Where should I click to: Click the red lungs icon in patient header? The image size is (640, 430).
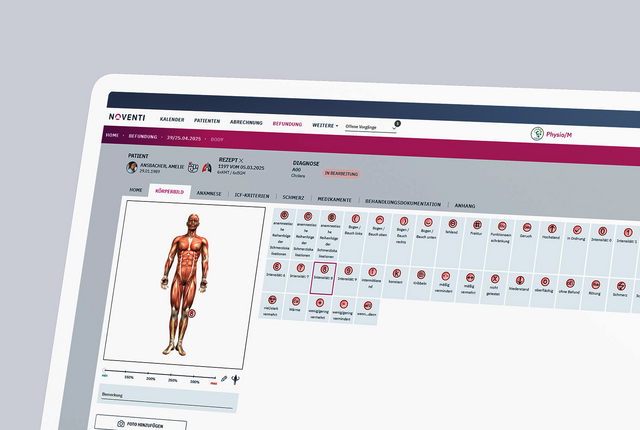point(207,167)
